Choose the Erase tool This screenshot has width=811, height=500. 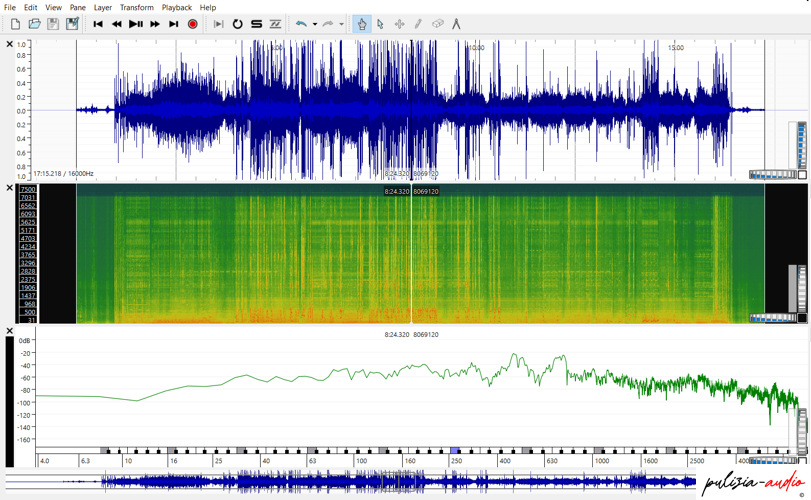click(x=438, y=24)
